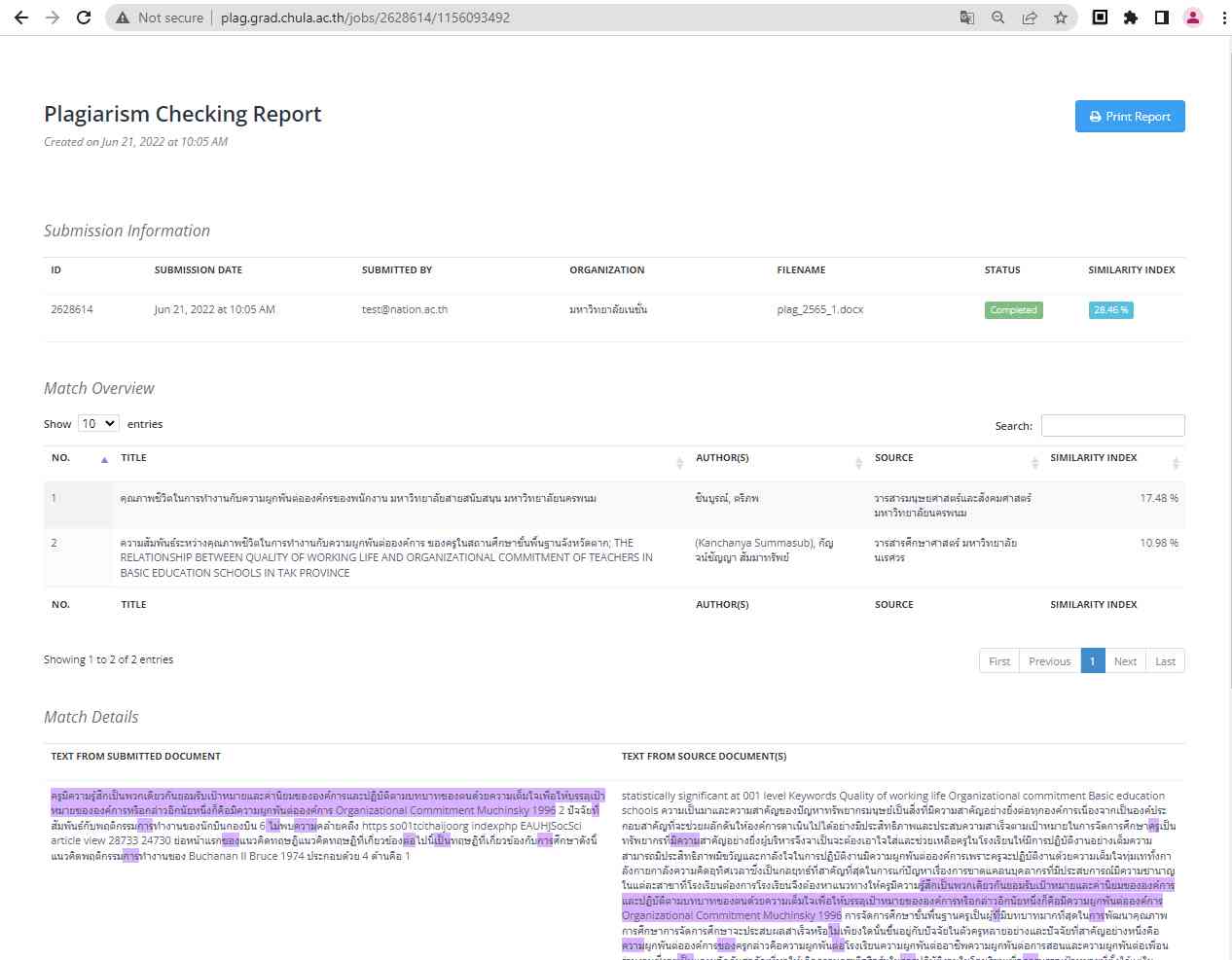This screenshot has width=1232, height=960.
Task: Click the Print Report button
Action: tap(1129, 117)
